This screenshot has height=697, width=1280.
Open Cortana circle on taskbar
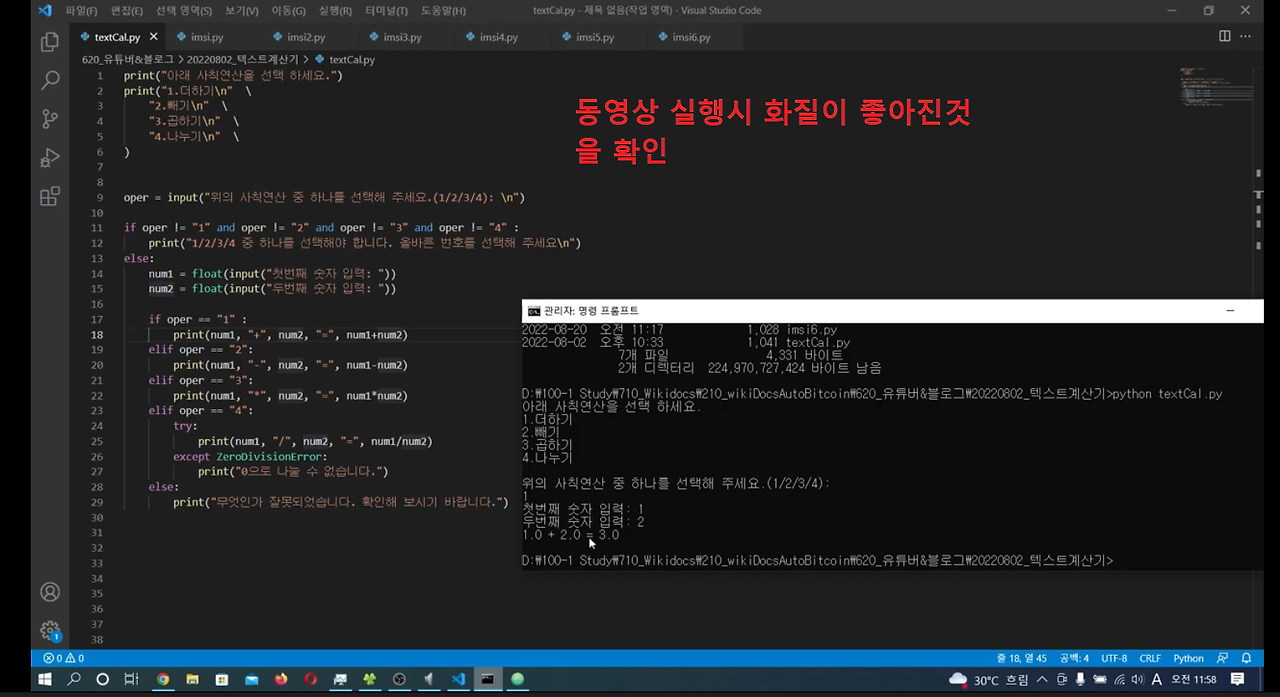pos(102,679)
